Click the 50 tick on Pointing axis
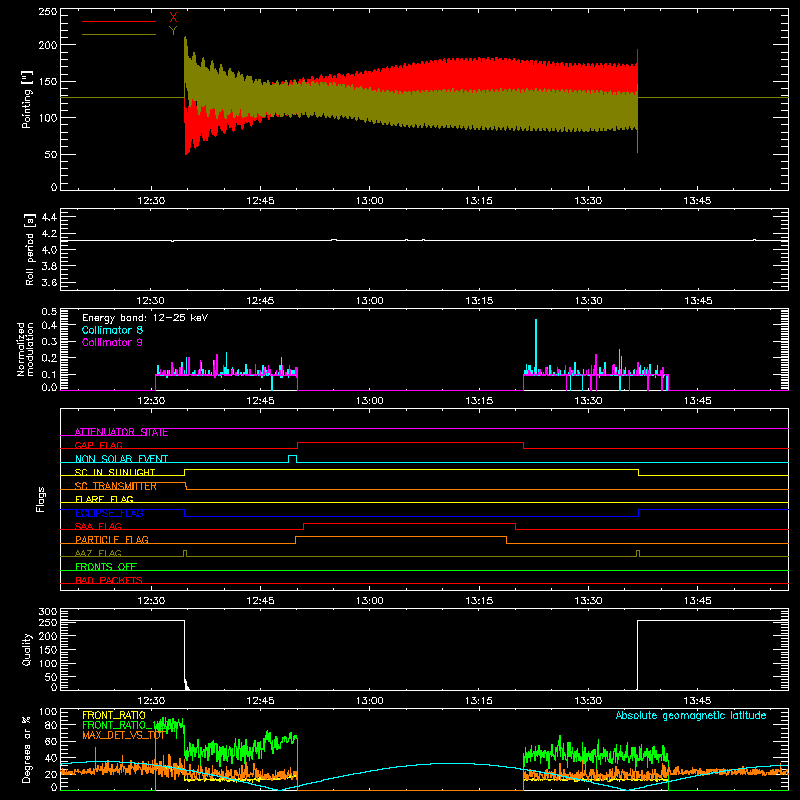Viewport: 800px width, 800px height. 51,155
